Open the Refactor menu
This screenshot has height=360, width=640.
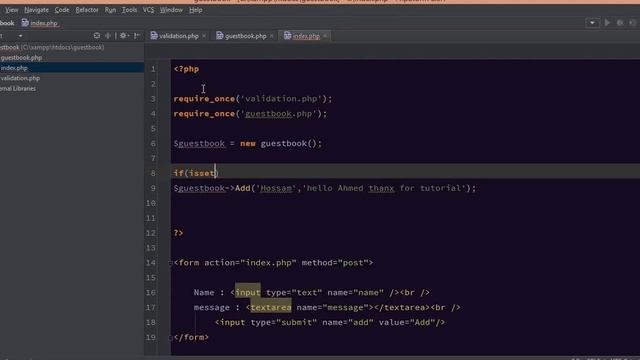click(x=87, y=10)
